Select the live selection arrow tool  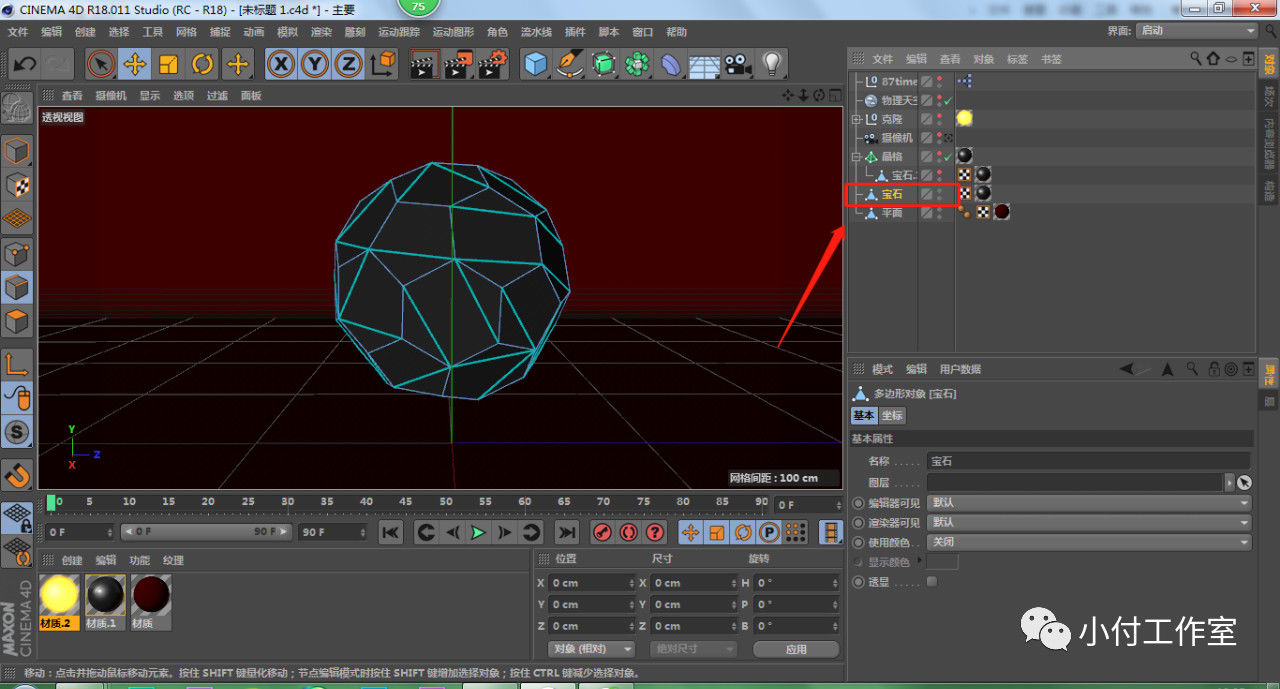pos(101,65)
